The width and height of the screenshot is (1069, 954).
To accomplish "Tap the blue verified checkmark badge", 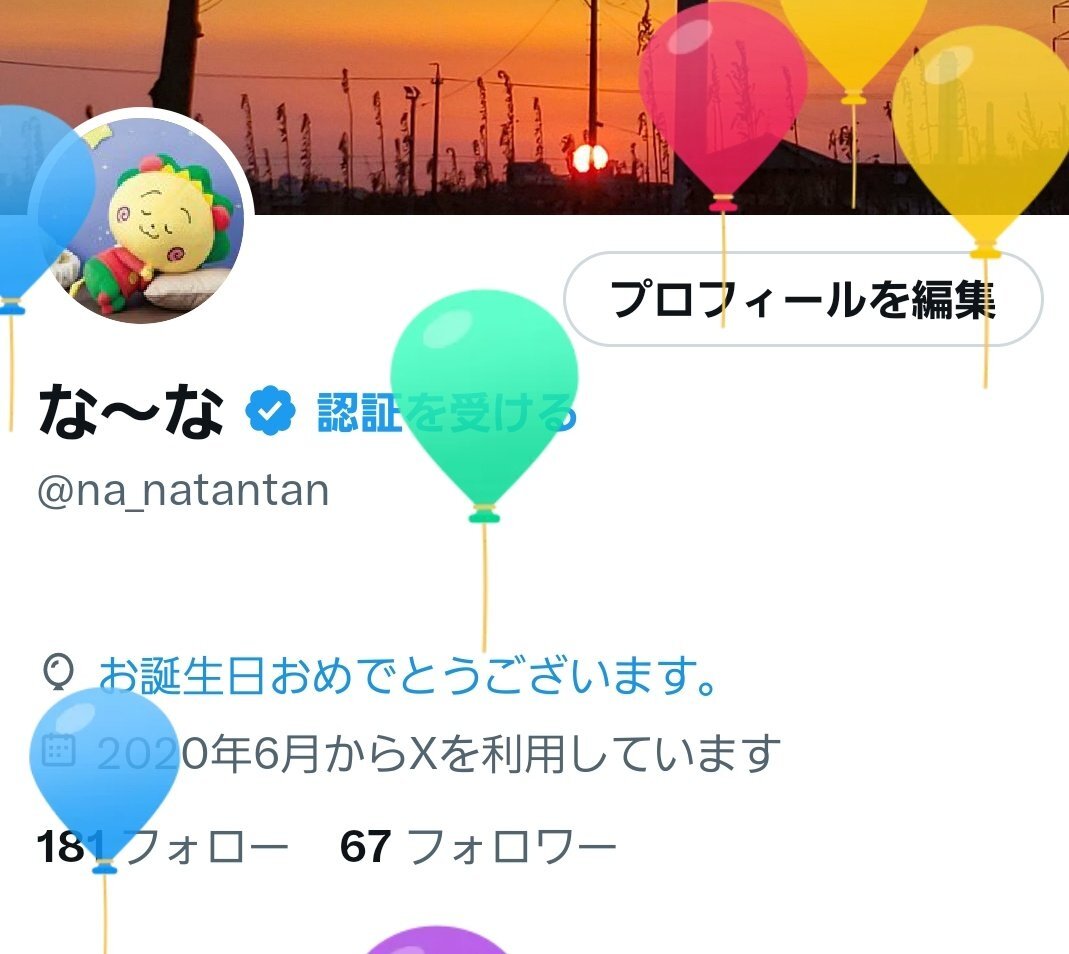I will tap(271, 411).
